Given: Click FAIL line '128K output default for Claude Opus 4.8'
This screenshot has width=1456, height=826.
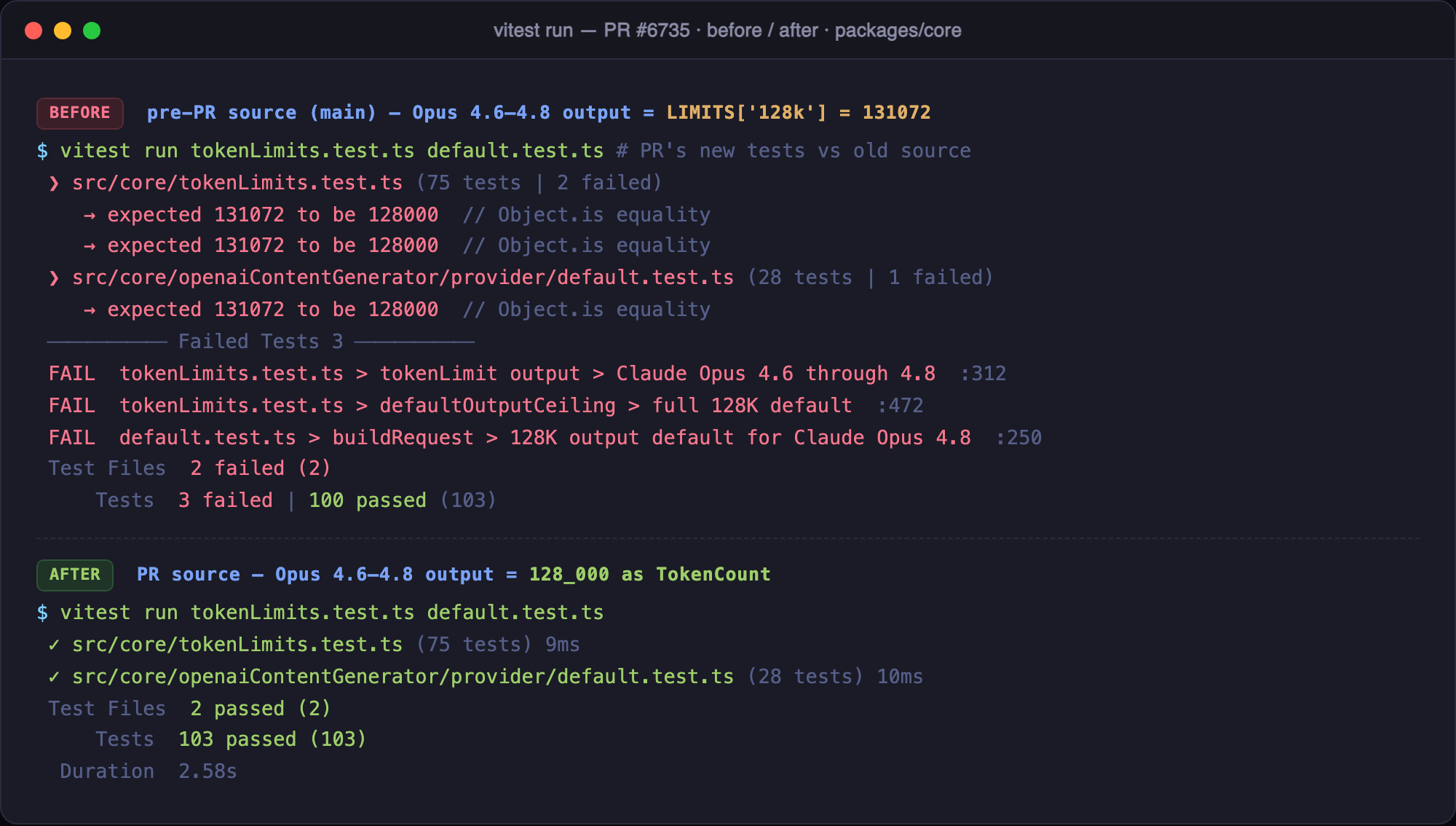Looking at the screenshot, I should click(x=510, y=438).
